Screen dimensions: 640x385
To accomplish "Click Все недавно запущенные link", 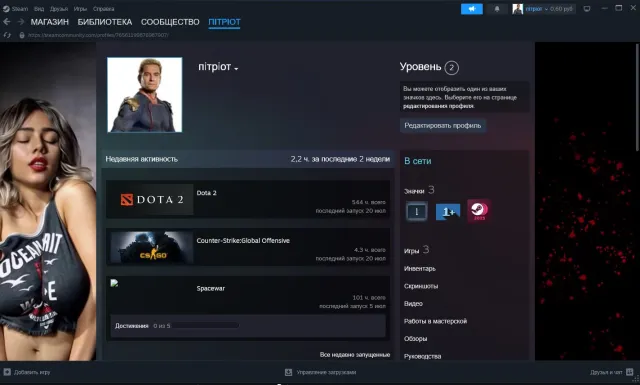I will coord(355,354).
